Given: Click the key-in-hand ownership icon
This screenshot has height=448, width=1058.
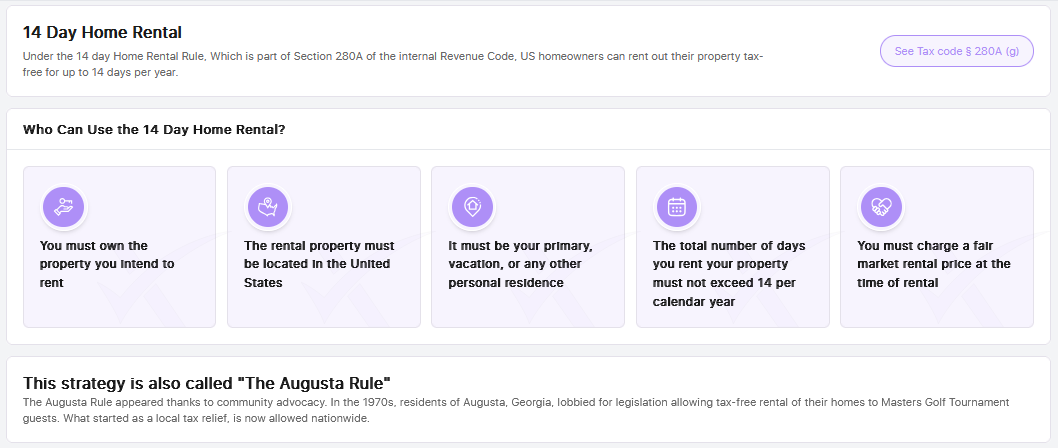Looking at the screenshot, I should pyautogui.click(x=63, y=207).
